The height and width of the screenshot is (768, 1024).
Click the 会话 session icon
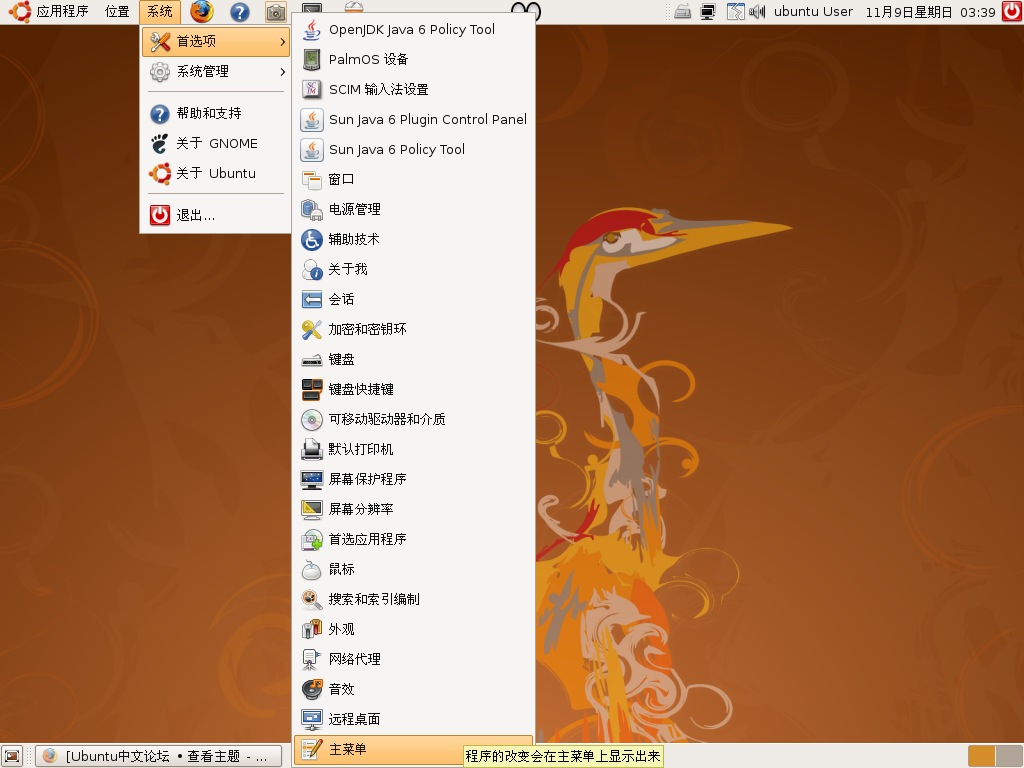pyautogui.click(x=312, y=300)
